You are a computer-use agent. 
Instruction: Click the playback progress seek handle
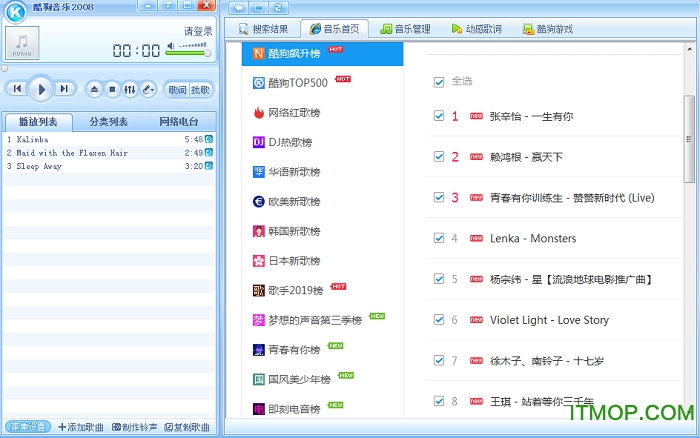(4, 68)
